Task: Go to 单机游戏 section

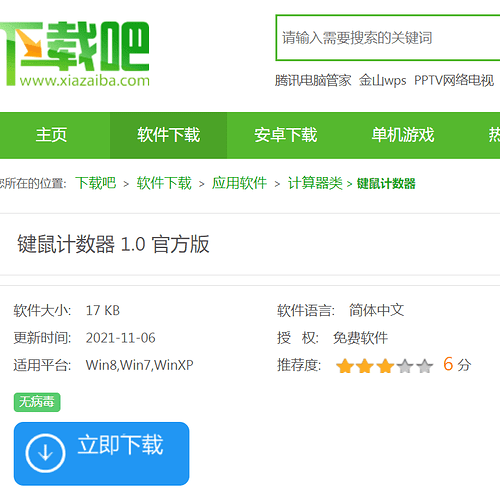Action: point(403,135)
